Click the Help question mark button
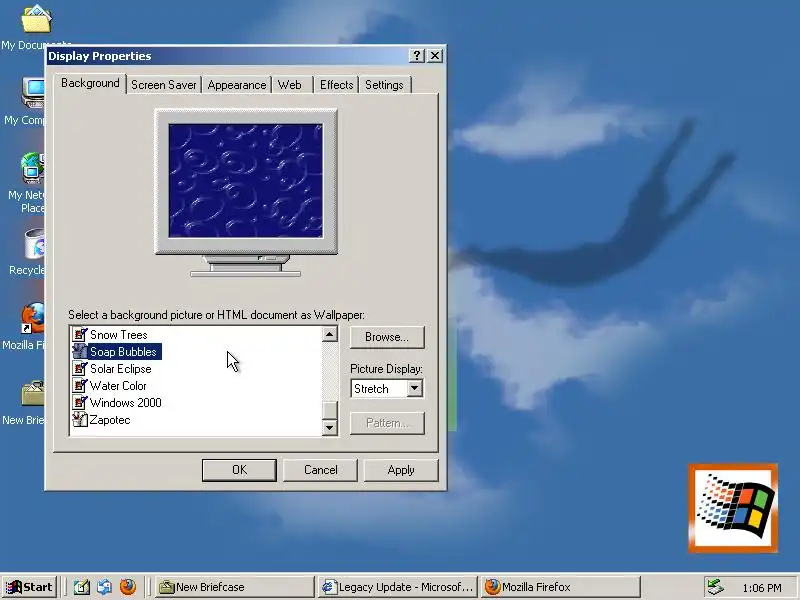The height and width of the screenshot is (600, 800). pyautogui.click(x=416, y=56)
